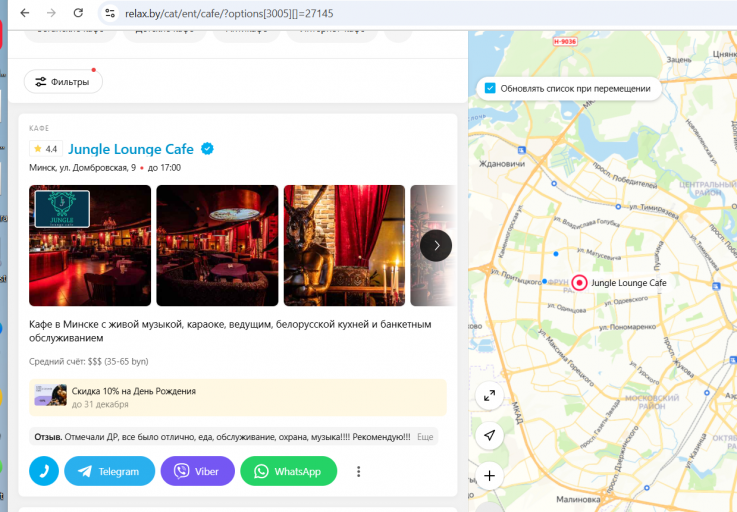This screenshot has width=737, height=512.
Task: Open third photo with horned statue
Action: (x=344, y=245)
